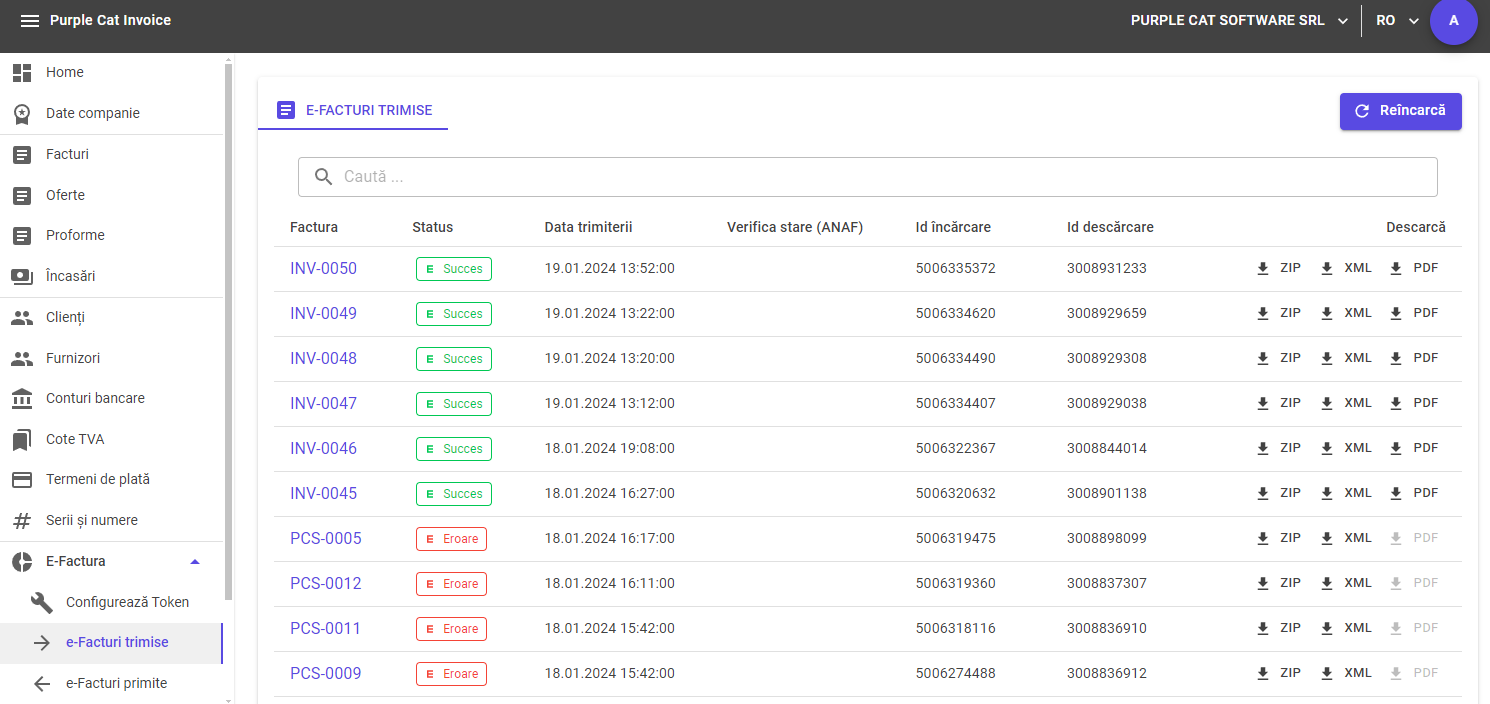Download PDF for INV-0048
This screenshot has width=1490, height=704.
point(1413,358)
